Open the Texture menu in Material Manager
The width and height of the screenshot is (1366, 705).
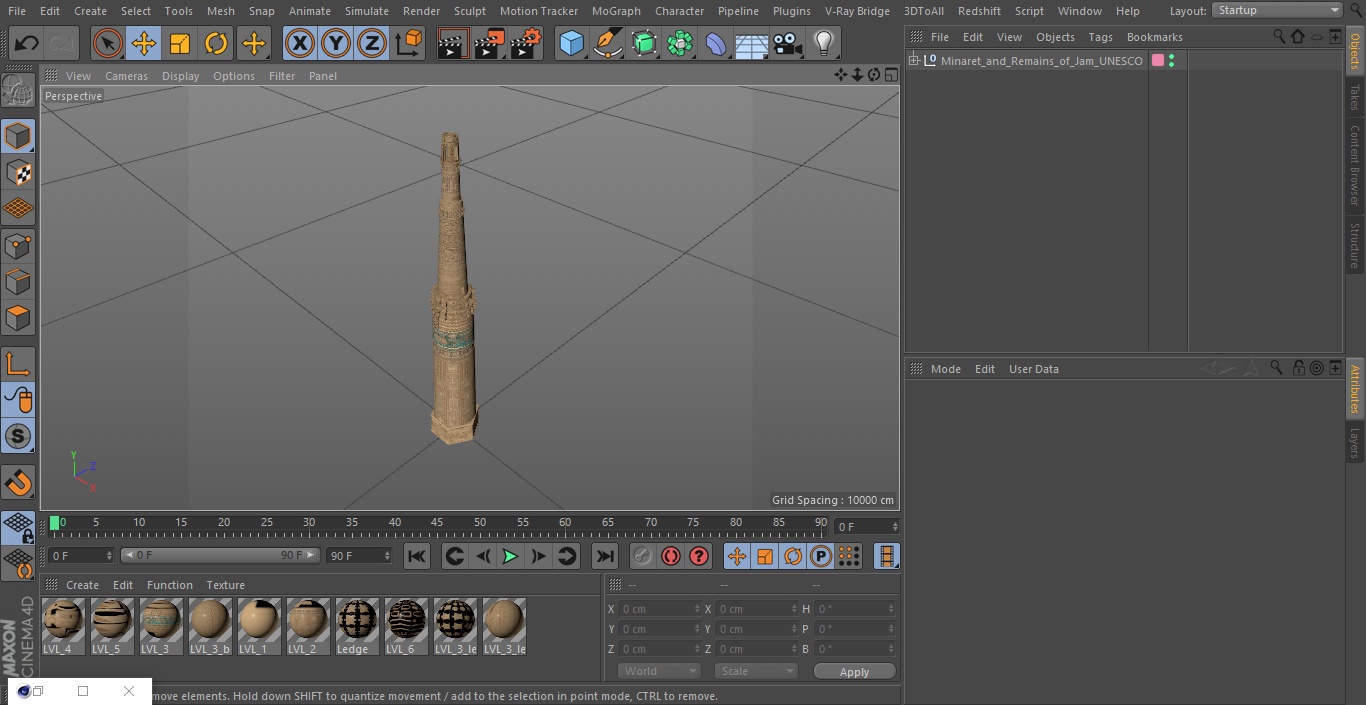coord(225,585)
